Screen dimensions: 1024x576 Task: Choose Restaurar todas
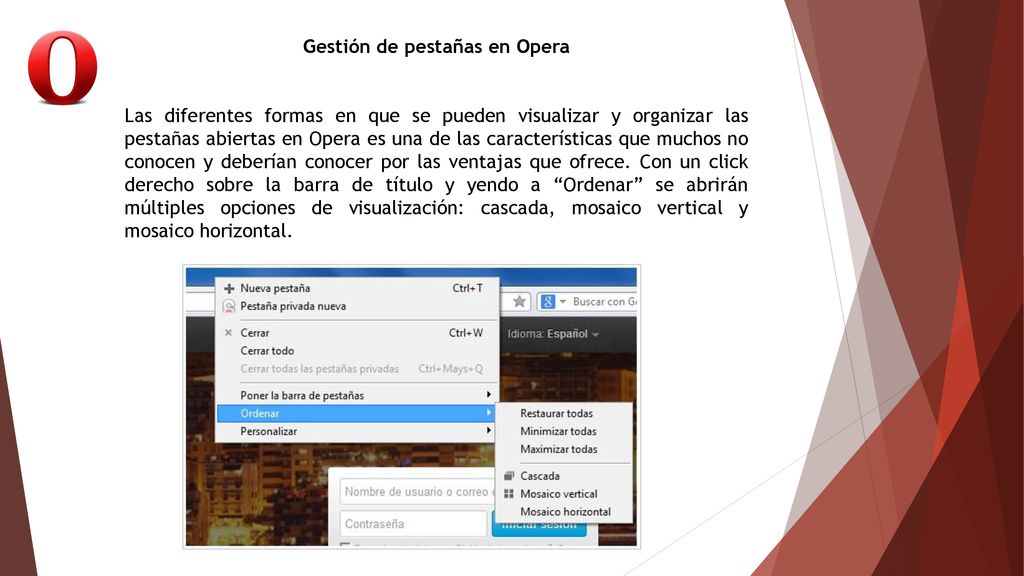564,413
